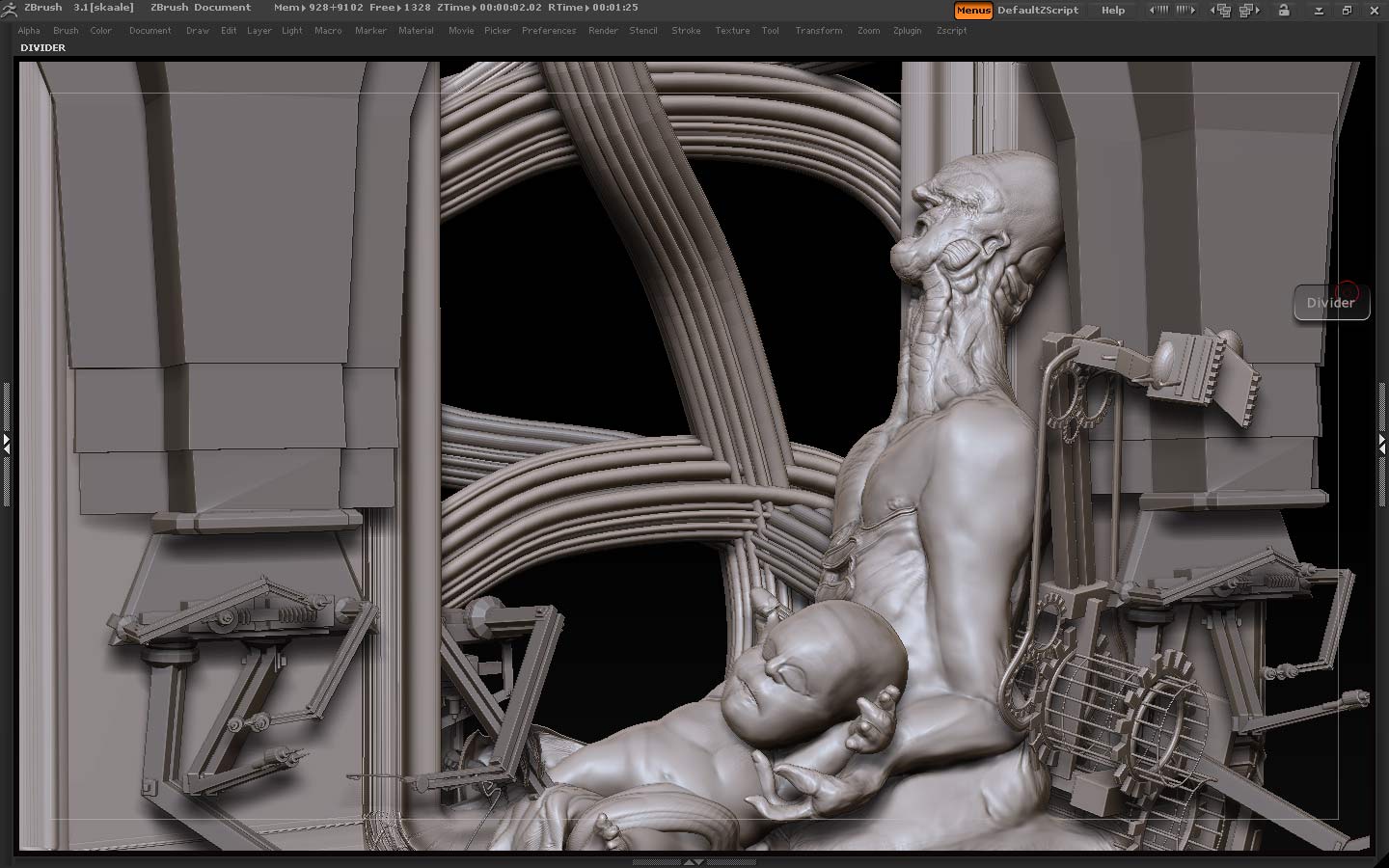Click the DIVIDER label below the menus
This screenshot has width=1389, height=868.
click(x=43, y=47)
